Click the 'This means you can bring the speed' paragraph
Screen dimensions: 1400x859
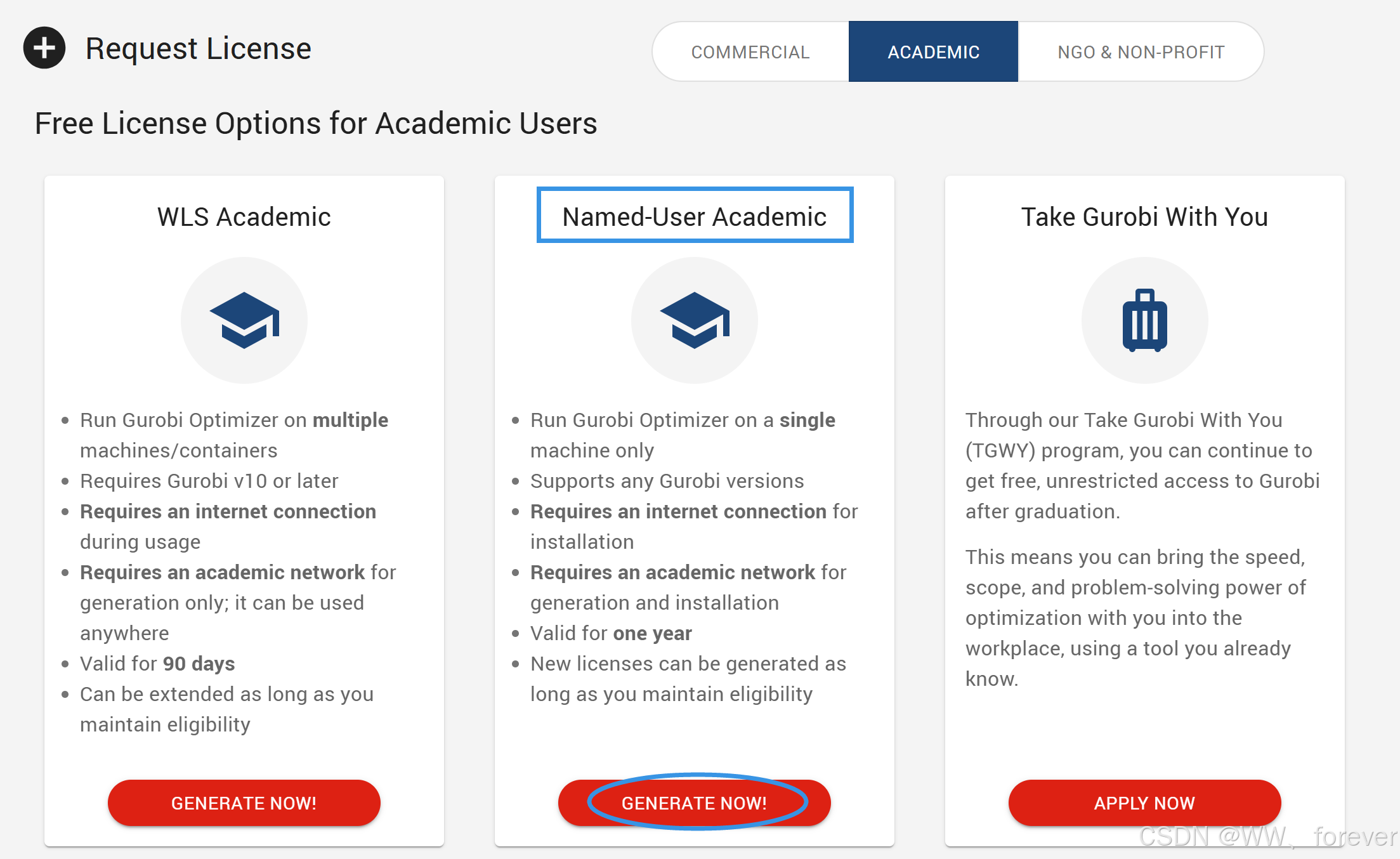click(1135, 618)
